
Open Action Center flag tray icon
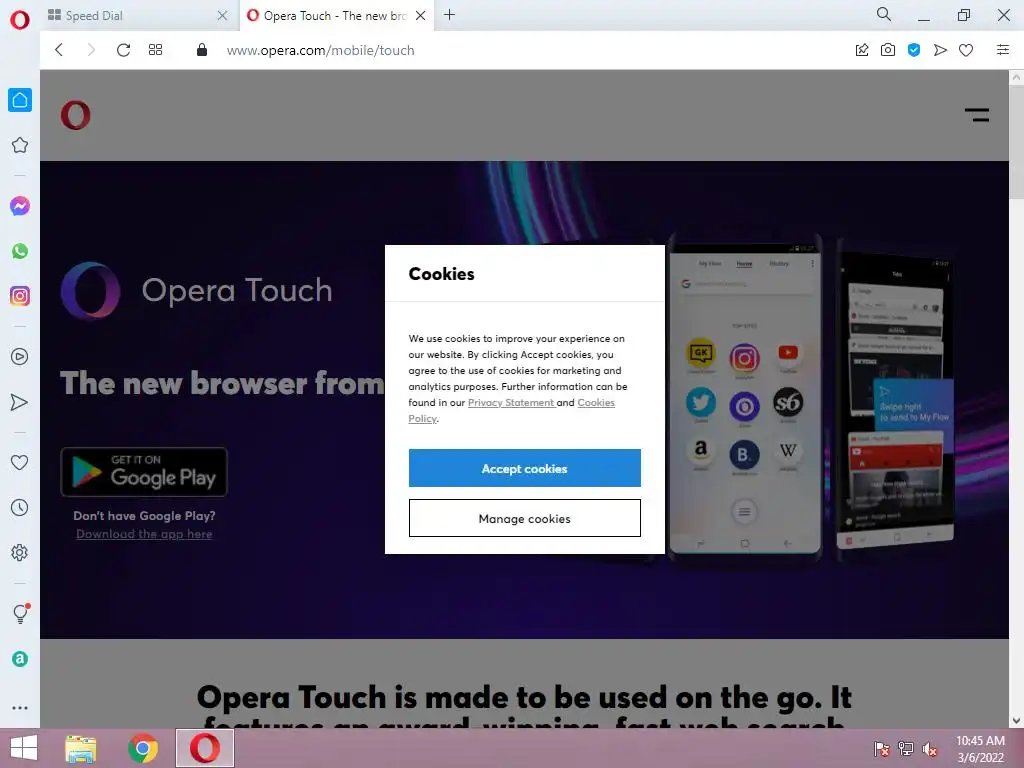(x=882, y=749)
